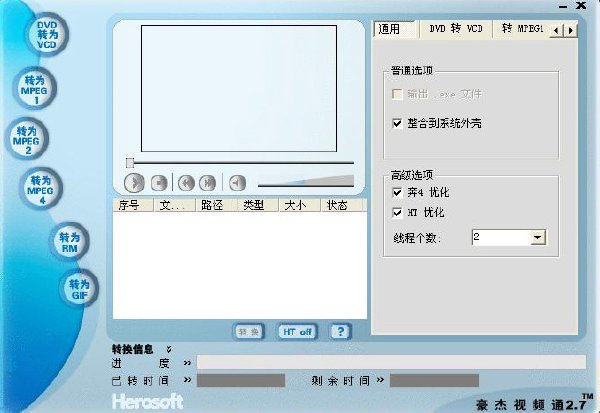
Task: Toggle the 输出 .exe 文件 checkbox
Action: pyautogui.click(x=397, y=94)
